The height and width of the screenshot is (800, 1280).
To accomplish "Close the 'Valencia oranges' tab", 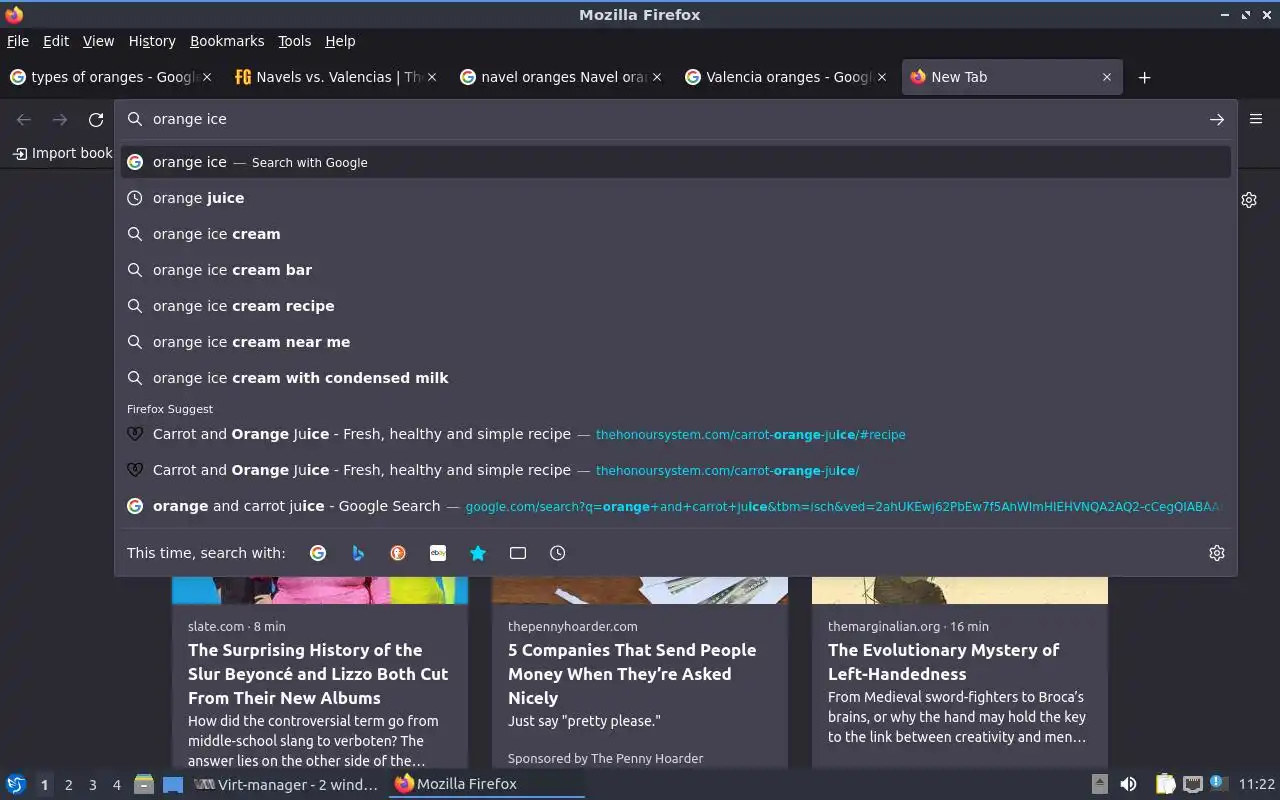I will [x=882, y=77].
